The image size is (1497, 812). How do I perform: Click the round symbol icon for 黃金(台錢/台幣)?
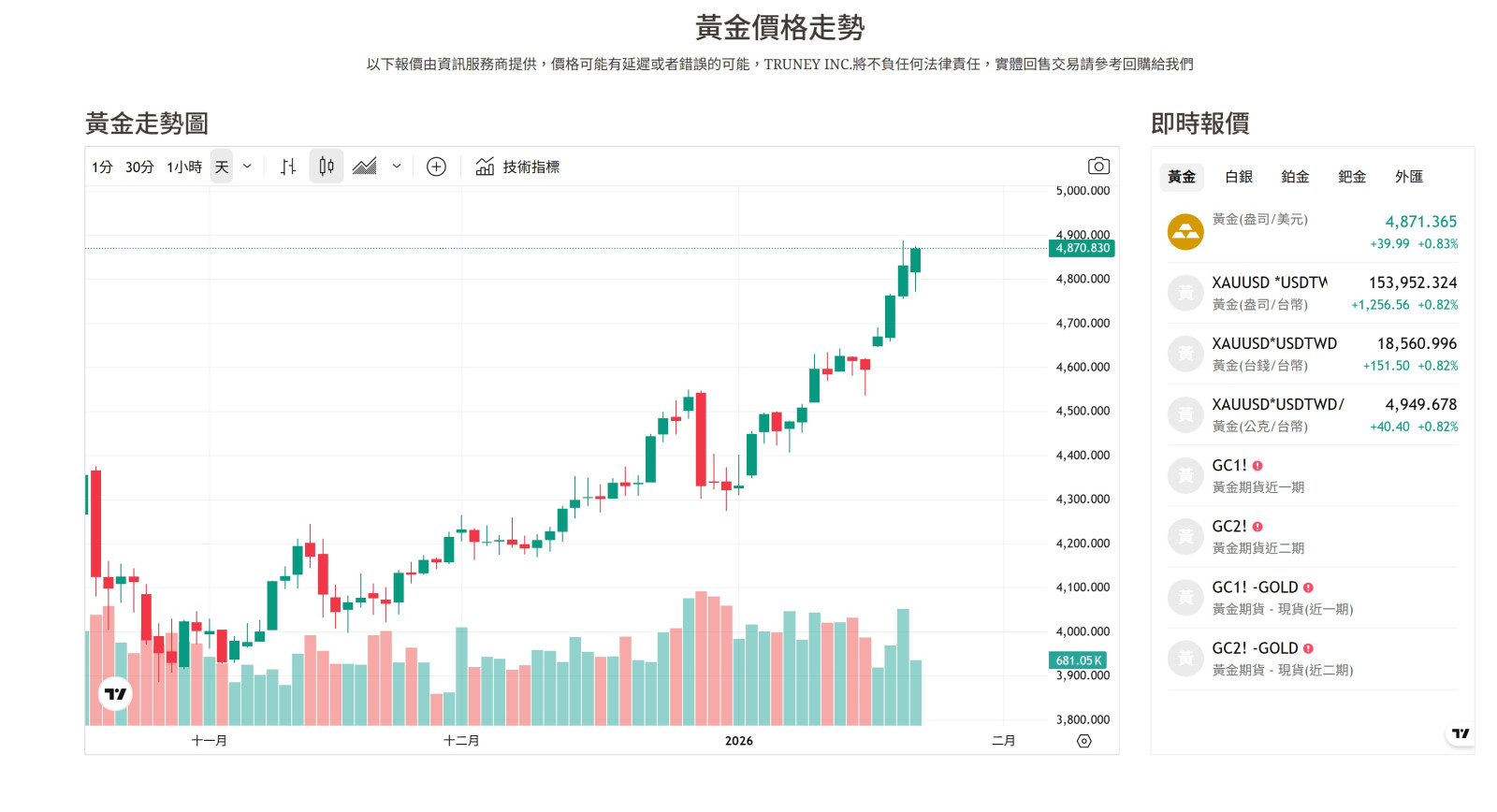point(1185,354)
